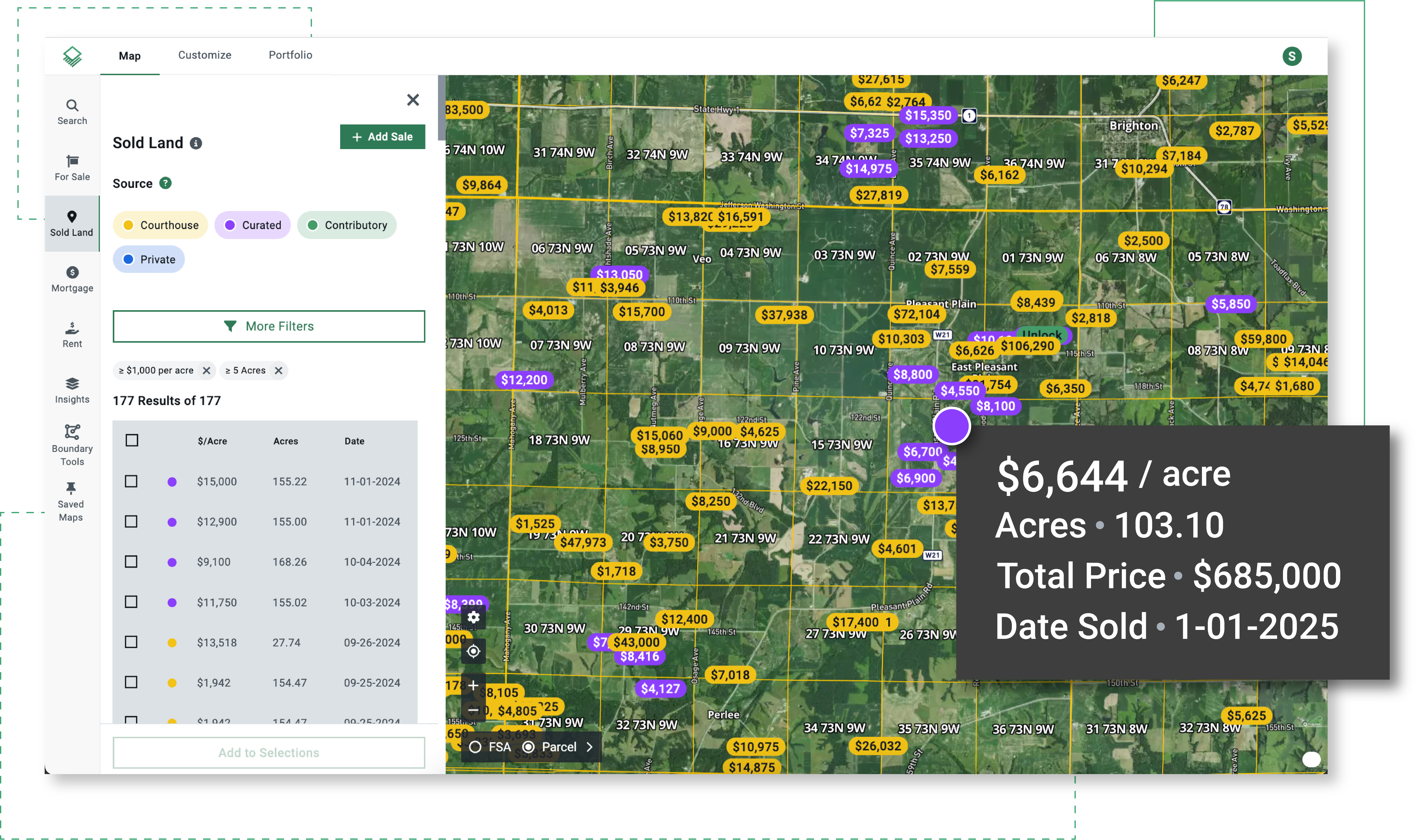Click the Sold Land info icon

[x=196, y=143]
